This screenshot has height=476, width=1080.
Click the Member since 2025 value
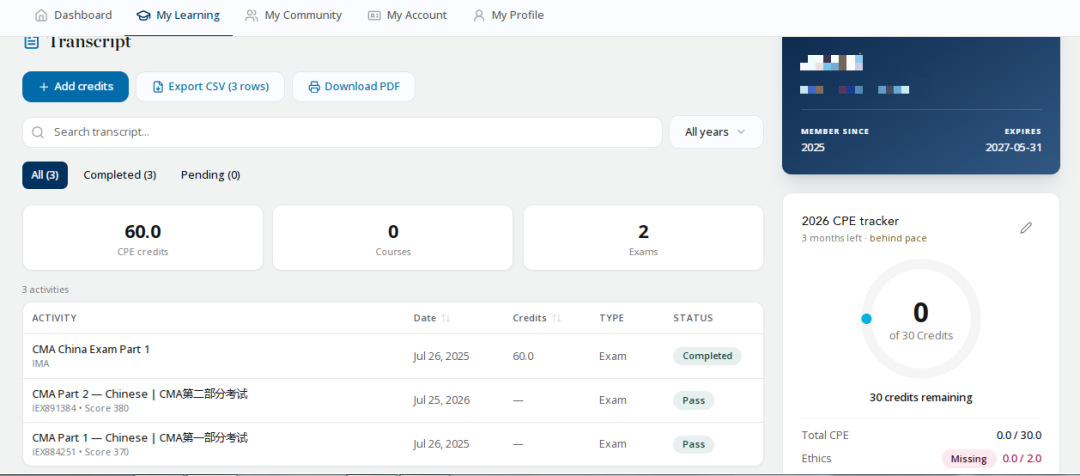pos(813,147)
